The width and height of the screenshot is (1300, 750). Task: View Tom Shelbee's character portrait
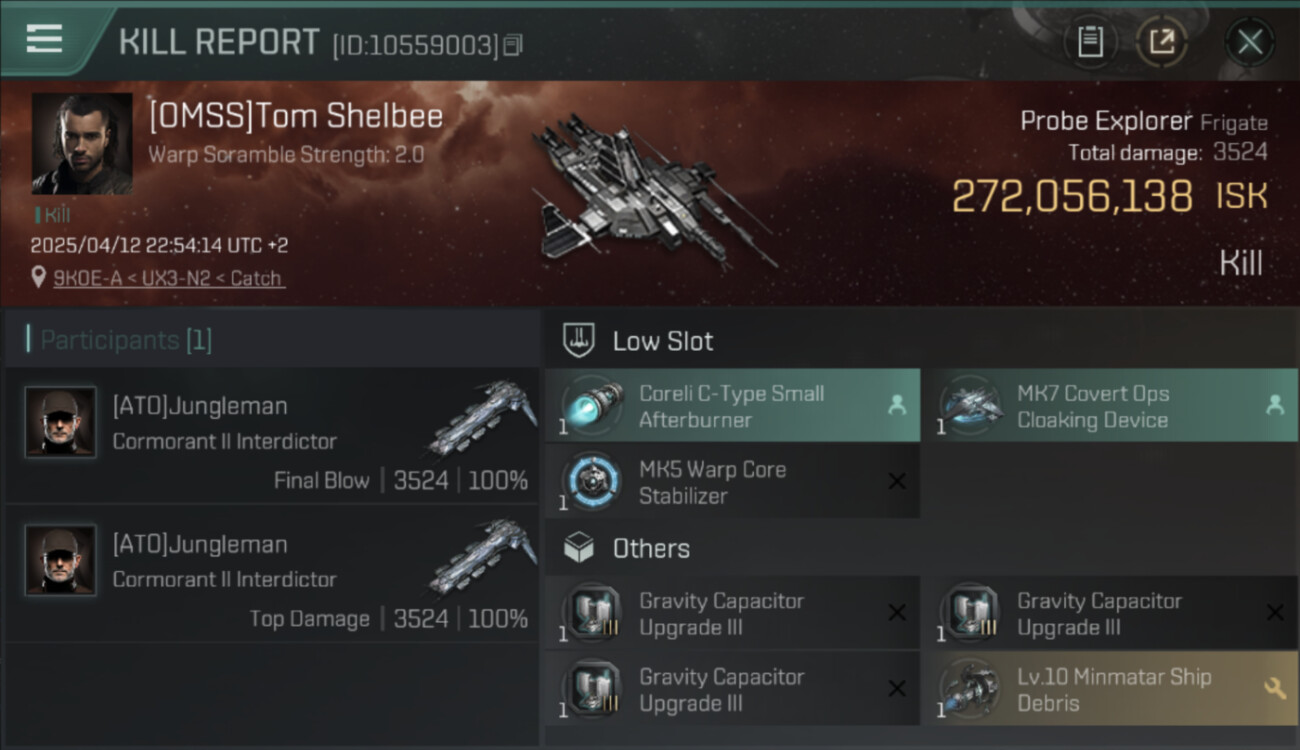[x=82, y=144]
